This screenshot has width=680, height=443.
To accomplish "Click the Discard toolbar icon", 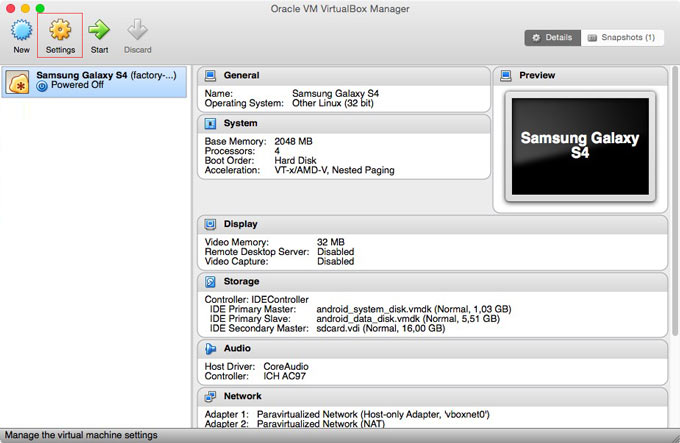I will pos(138,30).
